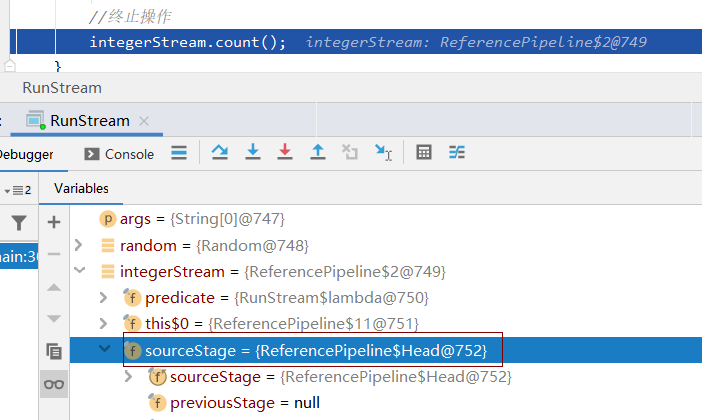
Task: Select the this$0 ReferencePipeline$11 row
Action: click(x=386, y=324)
